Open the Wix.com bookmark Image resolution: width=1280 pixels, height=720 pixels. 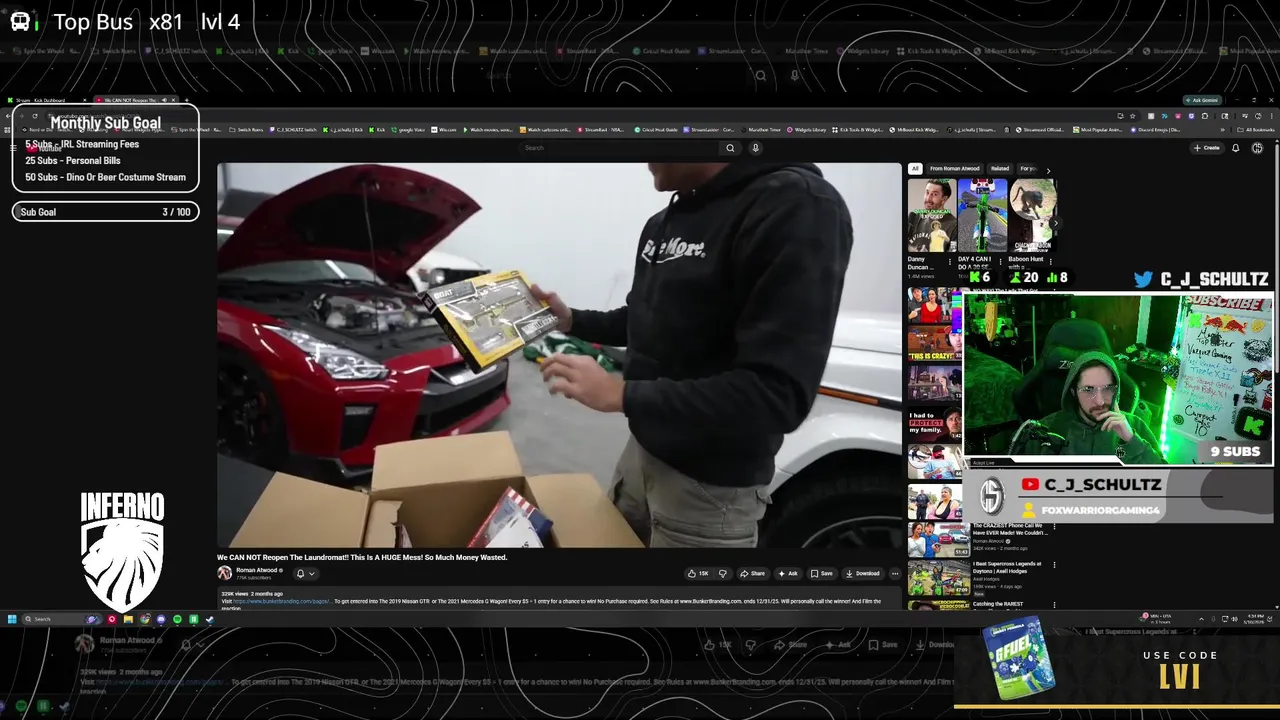444,129
